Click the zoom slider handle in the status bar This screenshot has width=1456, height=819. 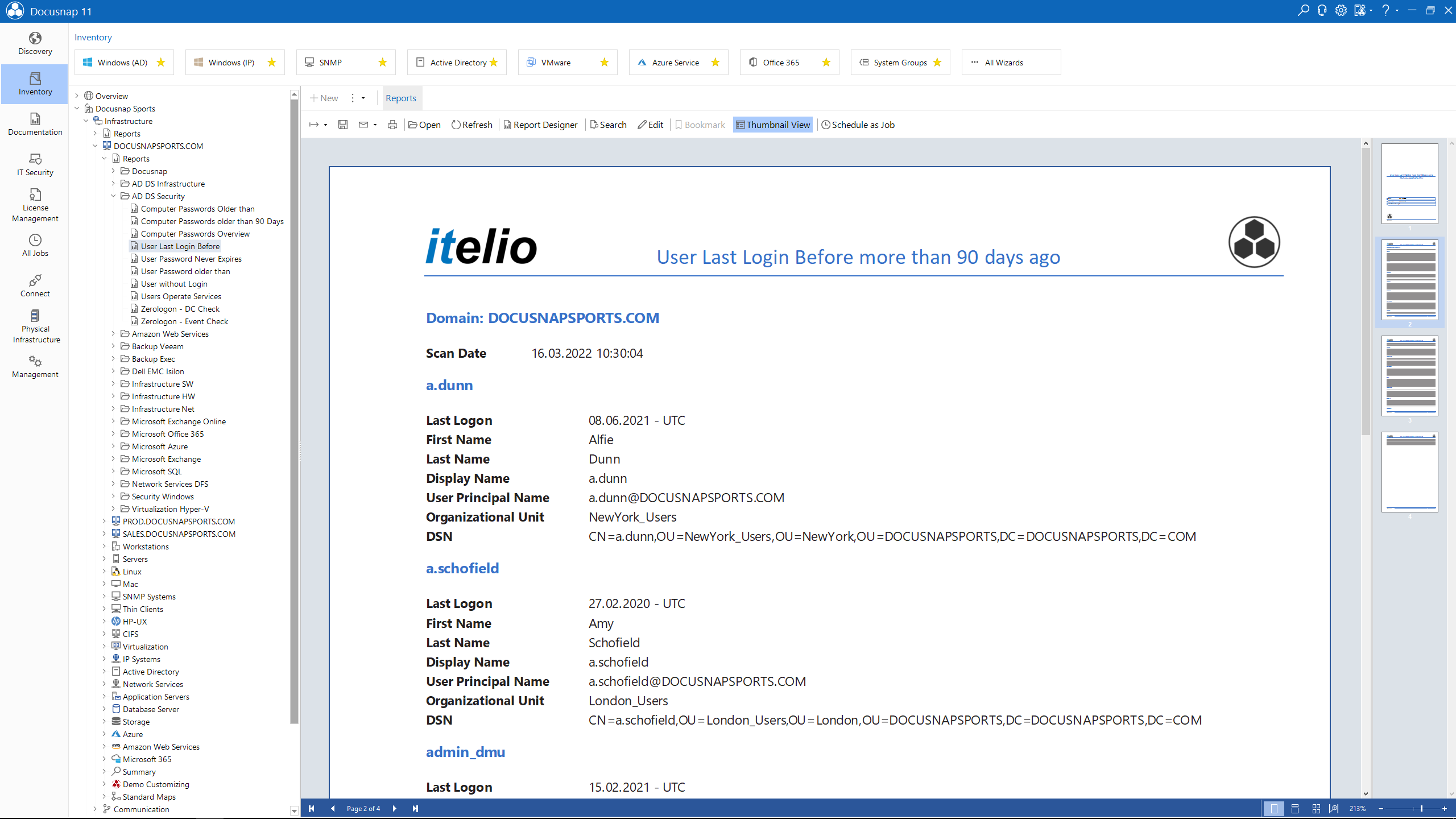coord(1421,808)
